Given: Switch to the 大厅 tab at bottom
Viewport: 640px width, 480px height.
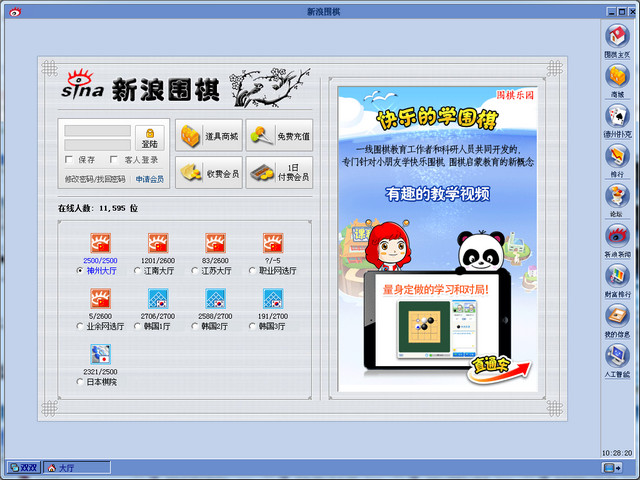Looking at the screenshot, I should coord(77,468).
